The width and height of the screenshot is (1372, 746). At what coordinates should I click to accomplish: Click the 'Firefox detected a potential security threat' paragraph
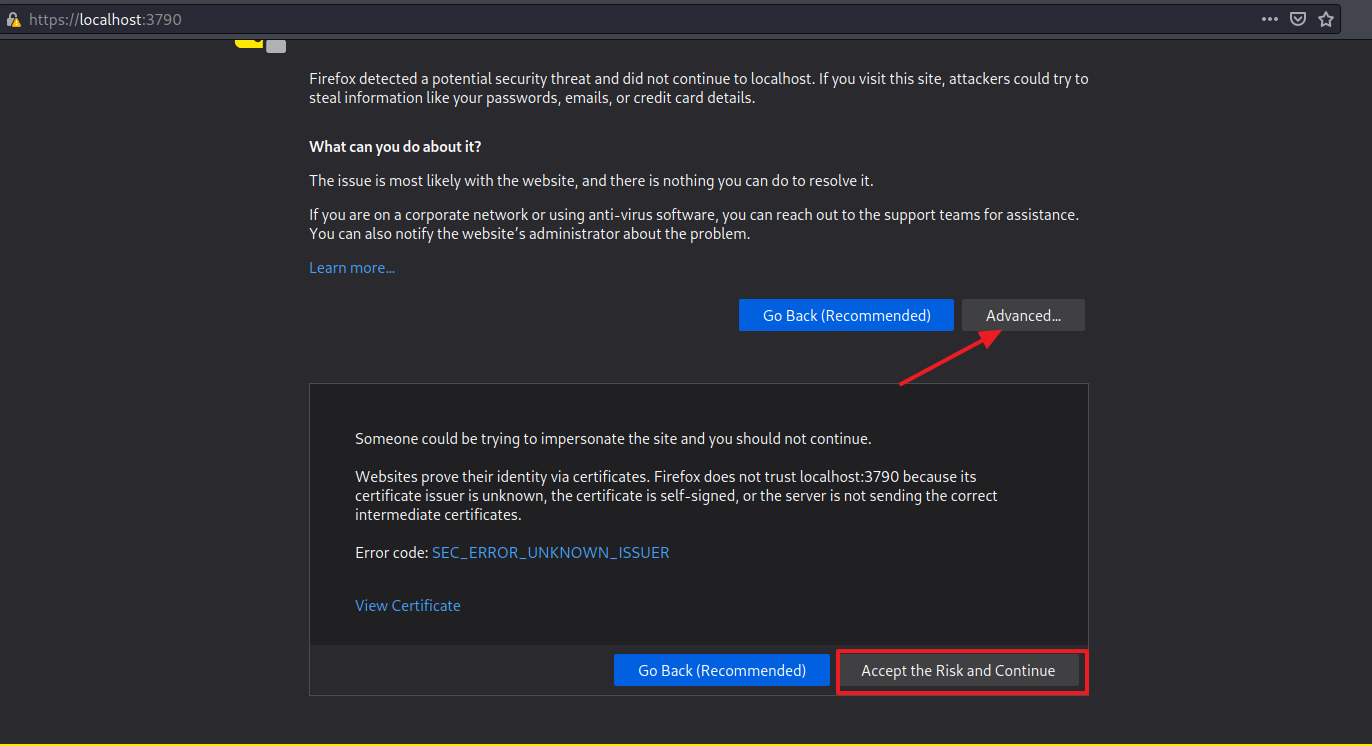coord(699,88)
